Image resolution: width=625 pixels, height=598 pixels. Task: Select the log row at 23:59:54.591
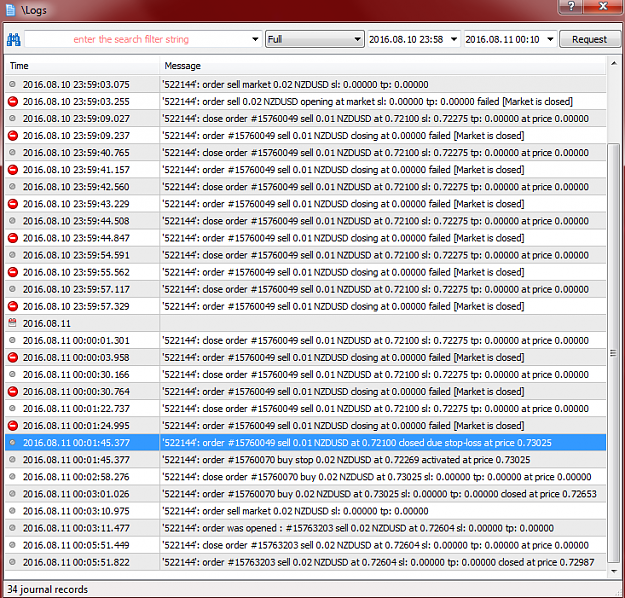click(x=305, y=255)
